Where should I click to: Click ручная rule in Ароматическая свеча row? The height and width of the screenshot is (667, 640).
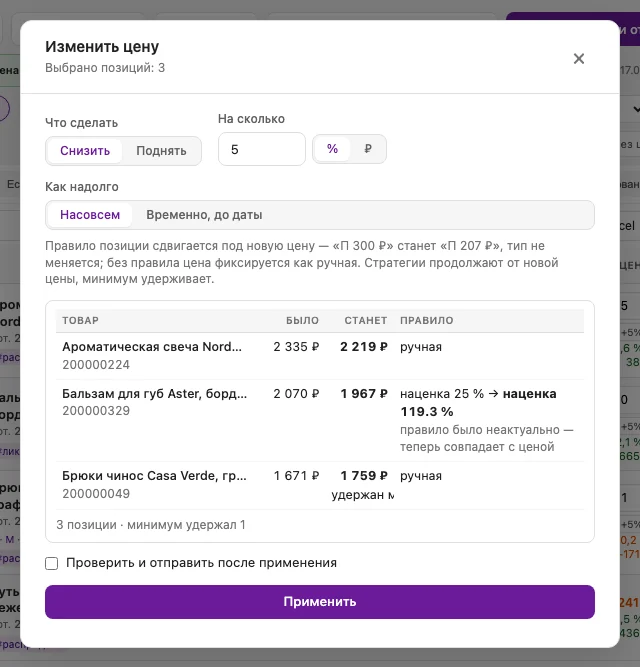[421, 347]
